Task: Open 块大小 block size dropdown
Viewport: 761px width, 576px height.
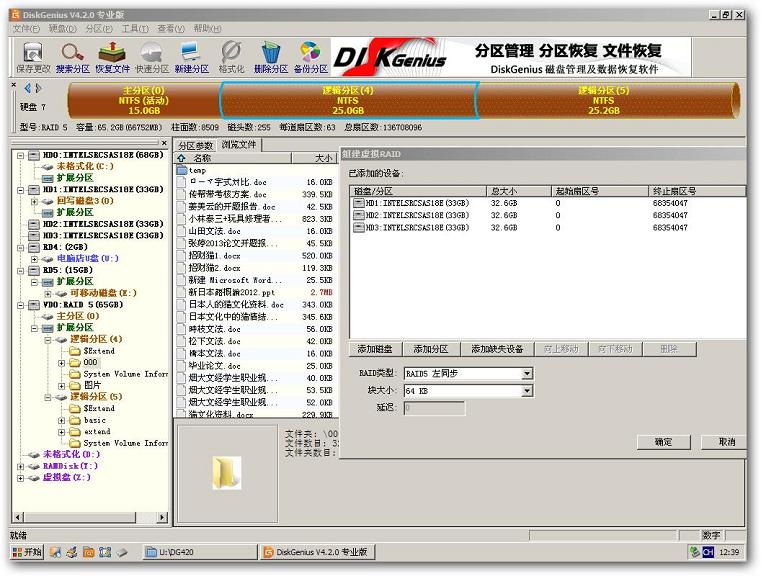Action: (527, 391)
